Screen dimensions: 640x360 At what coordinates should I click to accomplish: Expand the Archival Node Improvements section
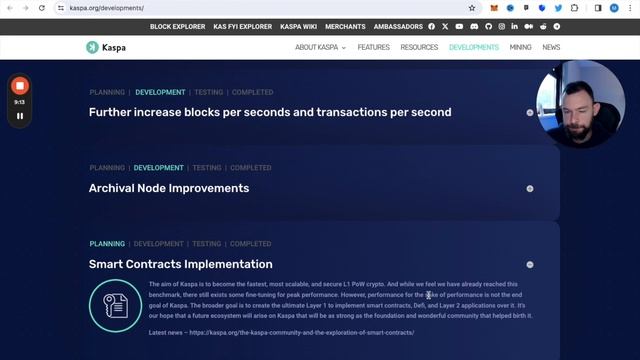[530, 189]
